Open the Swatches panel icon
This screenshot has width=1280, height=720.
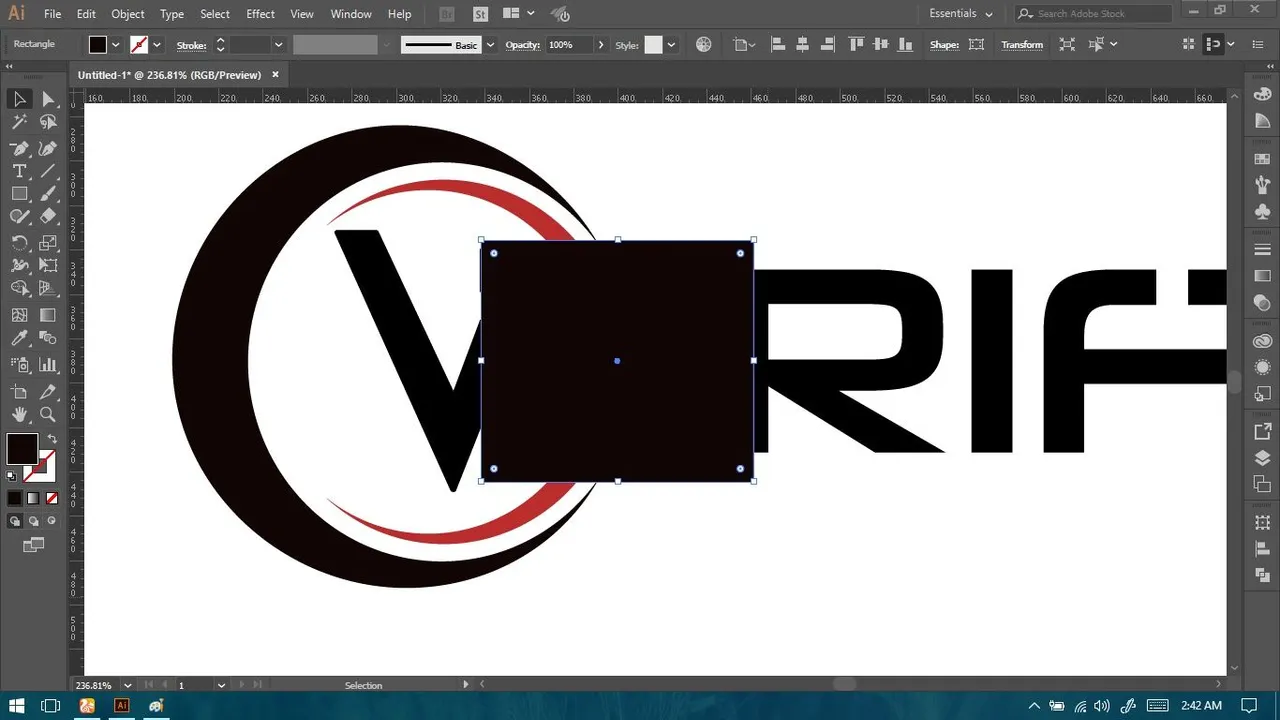click(1262, 159)
